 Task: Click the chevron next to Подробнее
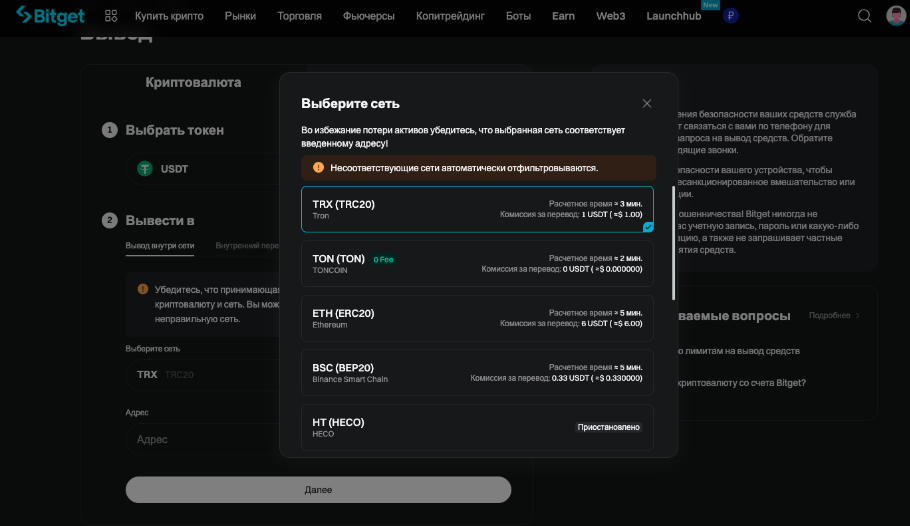[857, 315]
